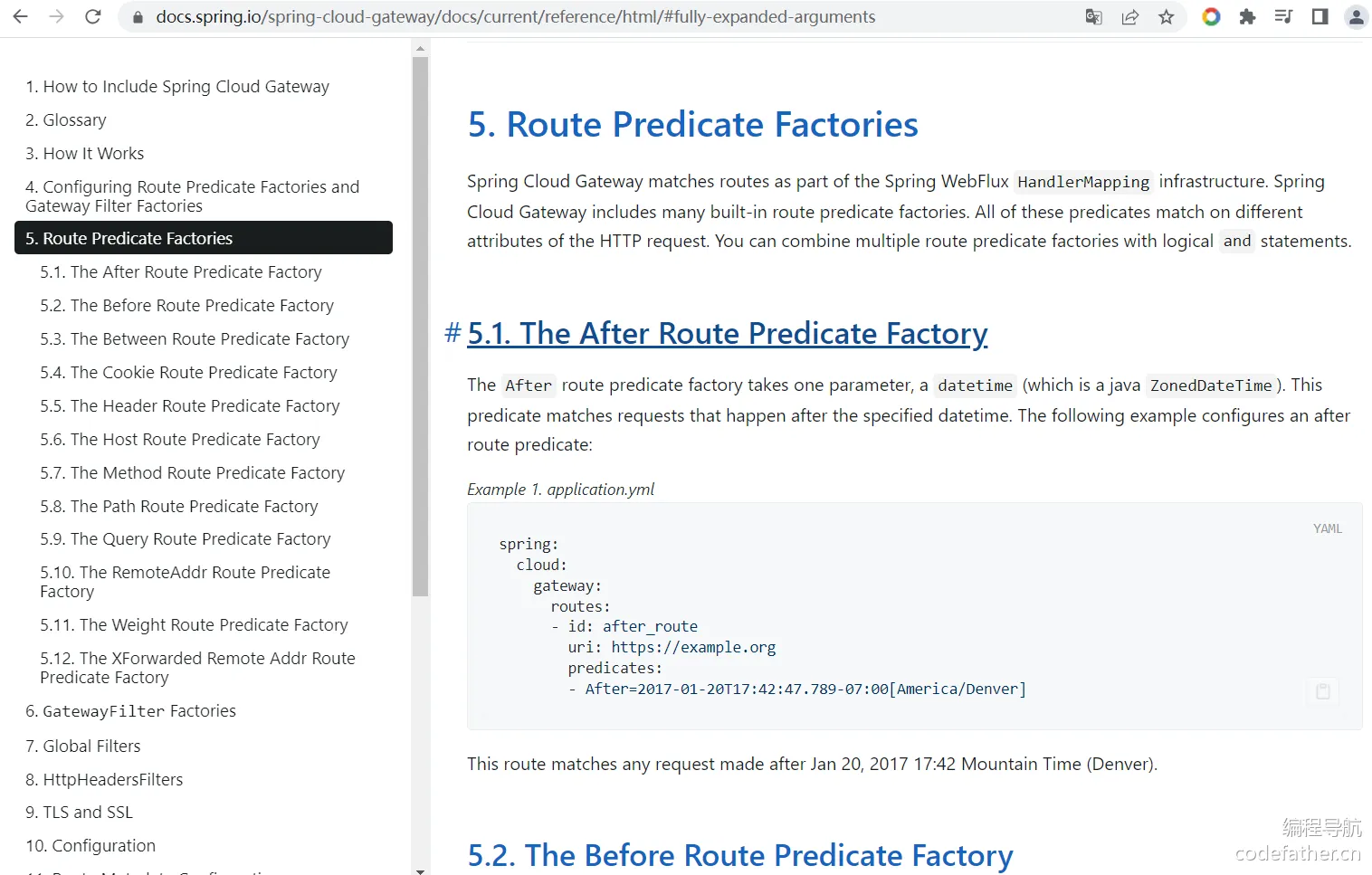
Task: Open 5.1 After Route Predicate Factory in sidebar
Action: pos(181,272)
